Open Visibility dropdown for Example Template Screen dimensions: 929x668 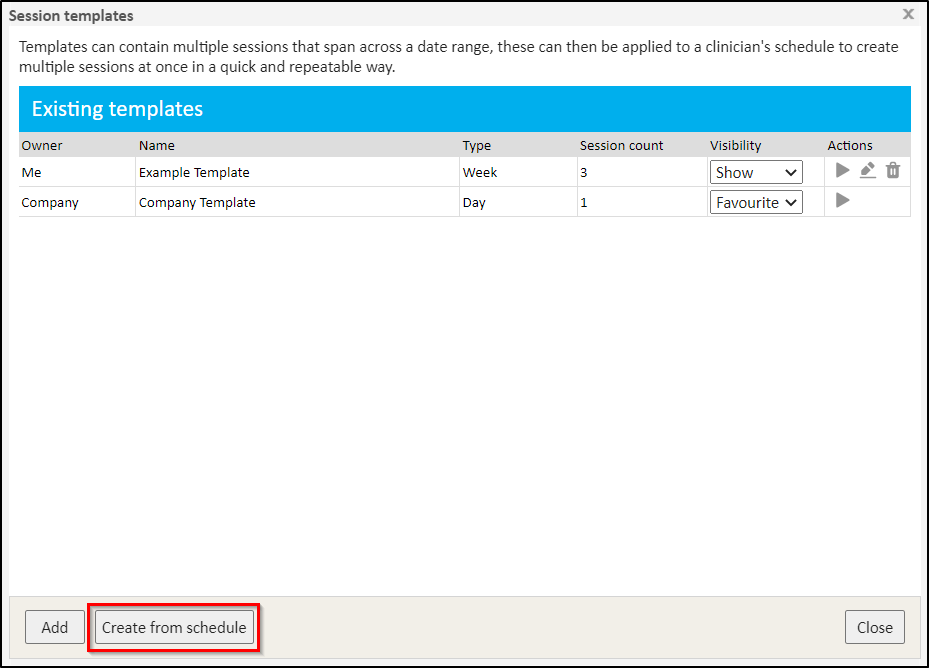[x=756, y=172]
